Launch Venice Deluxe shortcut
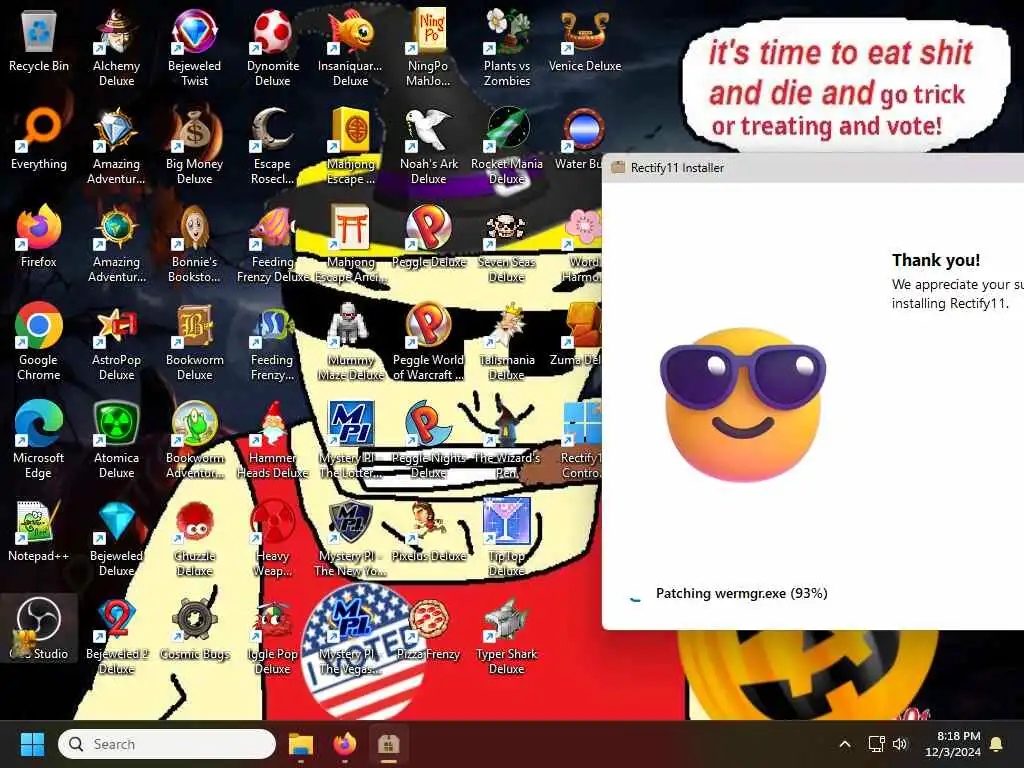This screenshot has height=768, width=1024. (584, 40)
